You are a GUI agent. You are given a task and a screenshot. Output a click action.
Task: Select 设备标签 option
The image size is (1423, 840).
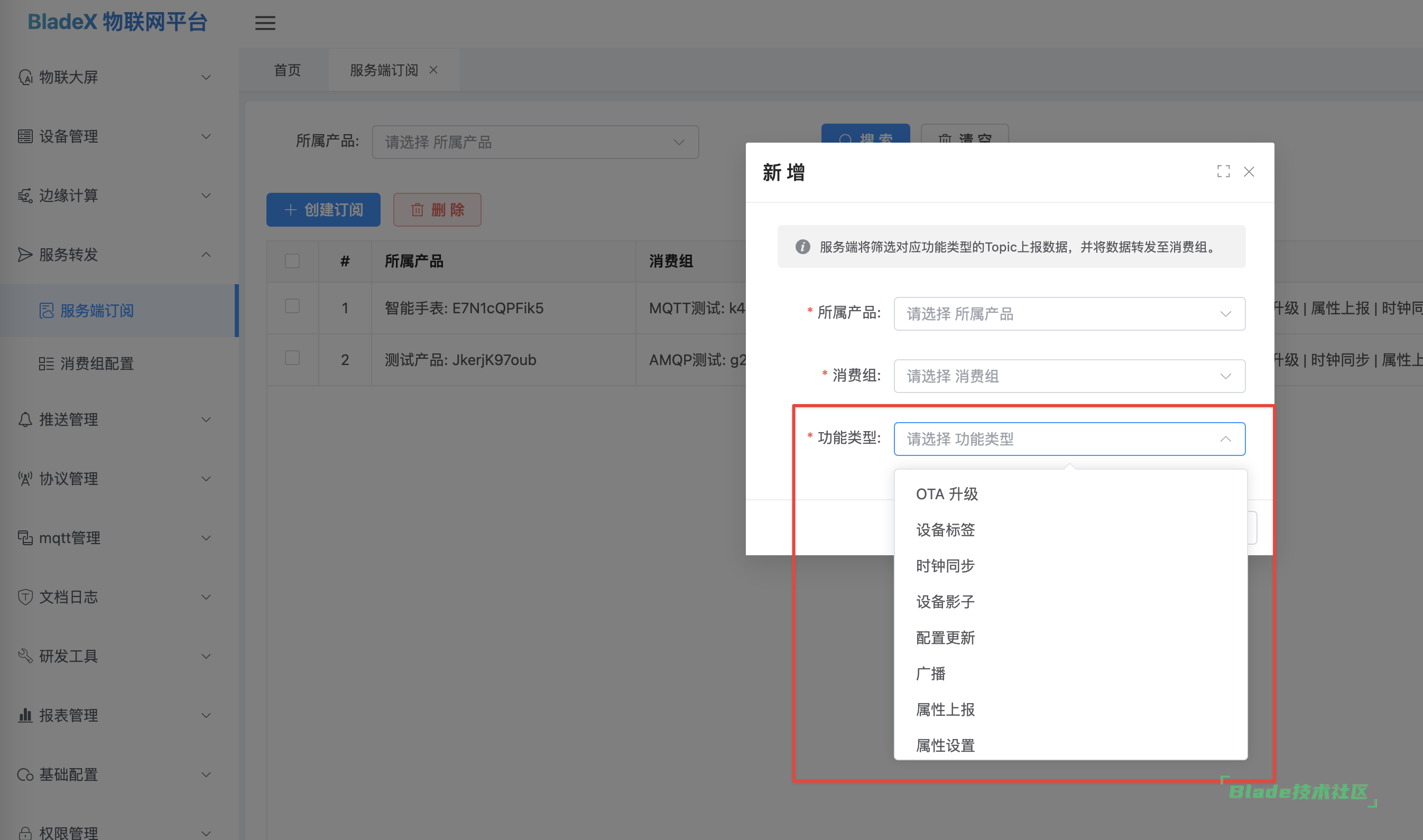(x=1070, y=530)
